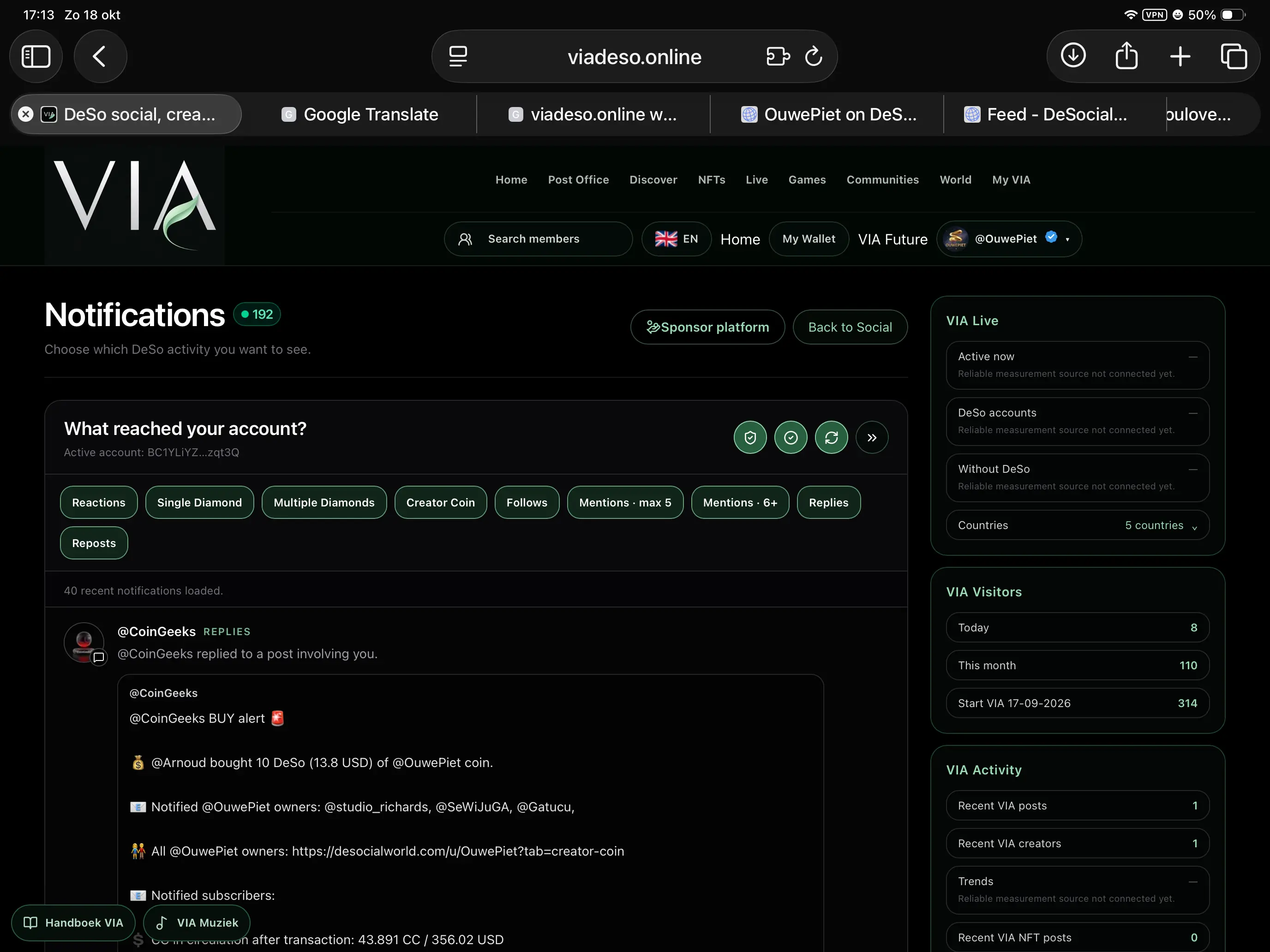Expand the Countries list
This screenshot has height=952, width=1270.
click(1078, 525)
